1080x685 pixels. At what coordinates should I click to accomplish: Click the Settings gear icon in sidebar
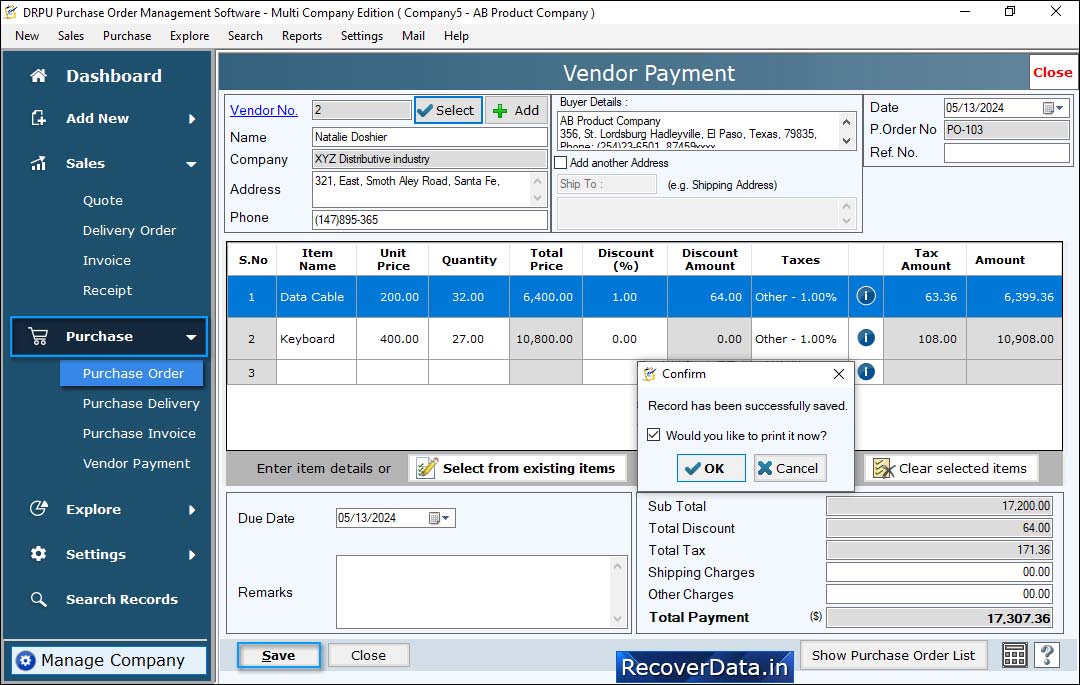pyautogui.click(x=39, y=554)
